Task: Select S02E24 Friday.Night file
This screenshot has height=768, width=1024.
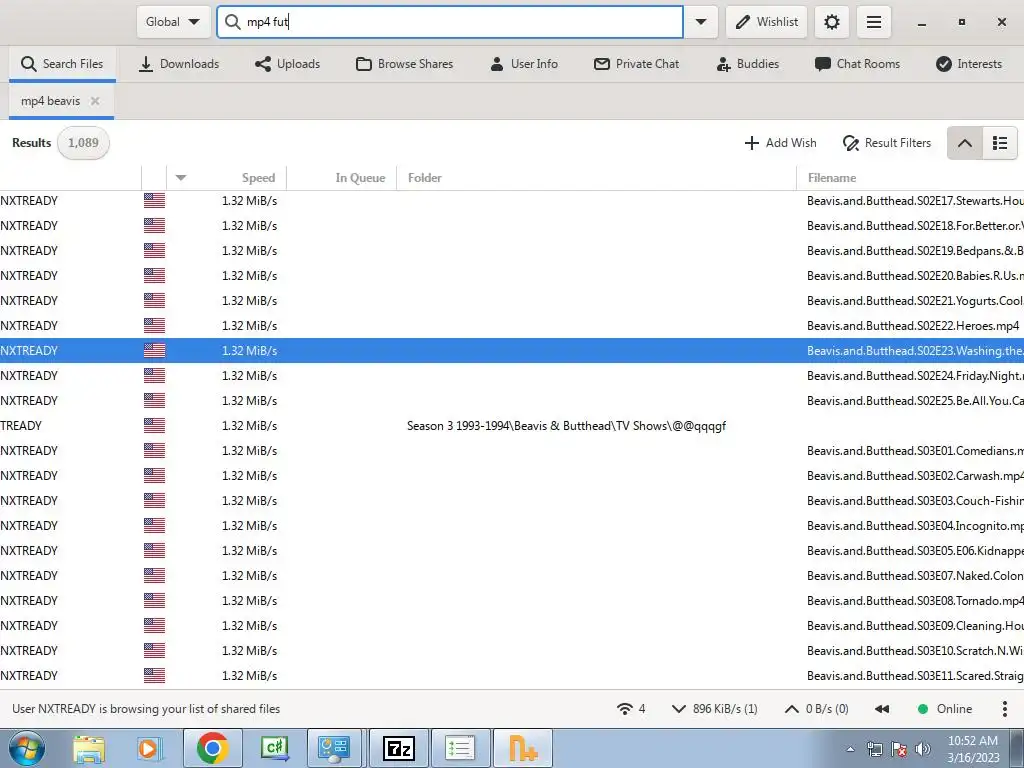Action: 512,376
